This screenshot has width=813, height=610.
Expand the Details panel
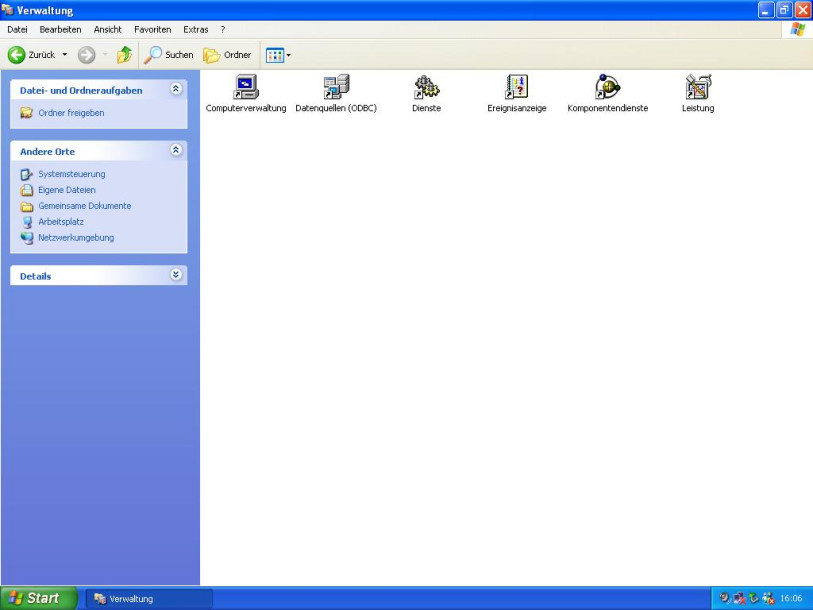tap(176, 275)
